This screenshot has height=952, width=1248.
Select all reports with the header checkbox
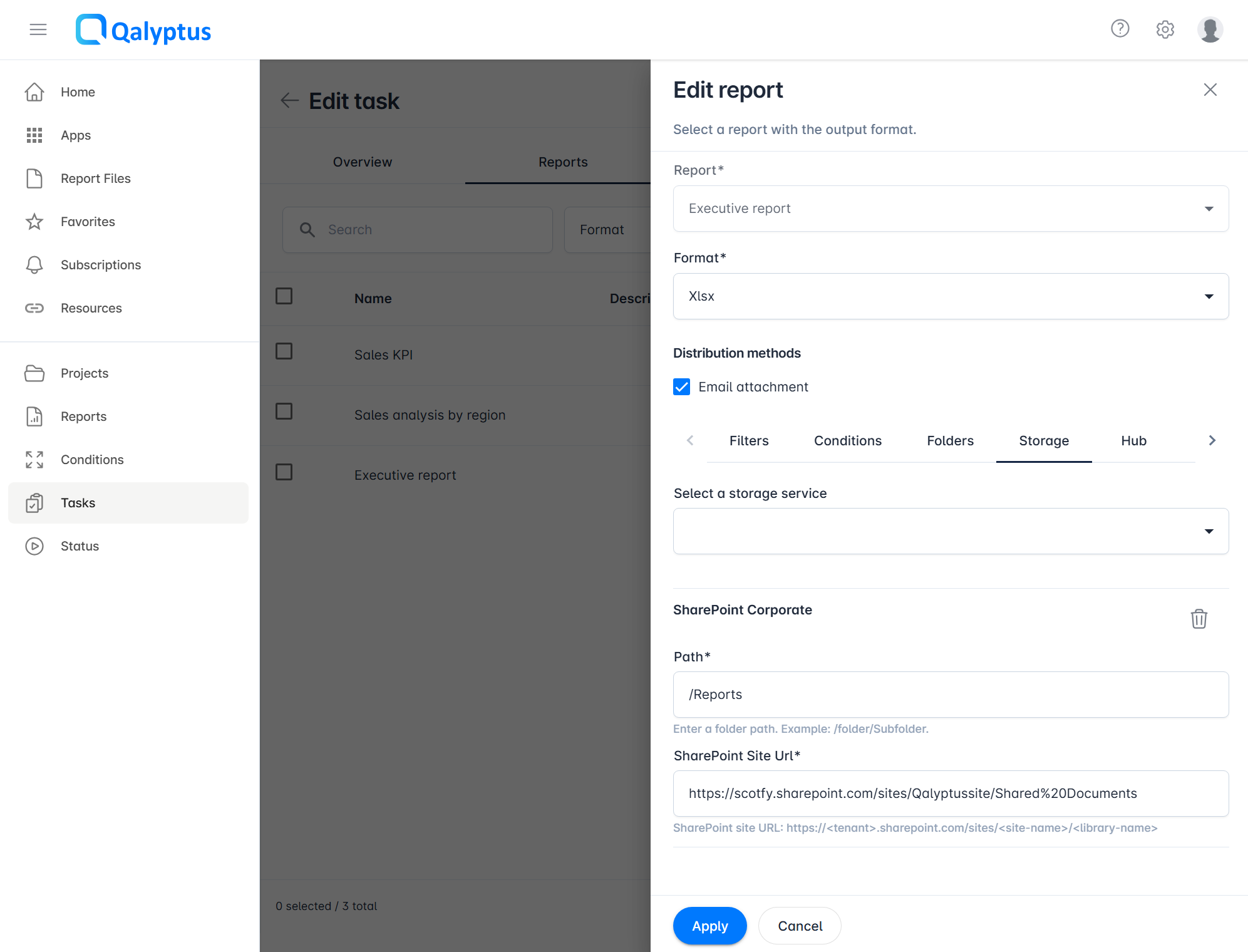coord(284,296)
